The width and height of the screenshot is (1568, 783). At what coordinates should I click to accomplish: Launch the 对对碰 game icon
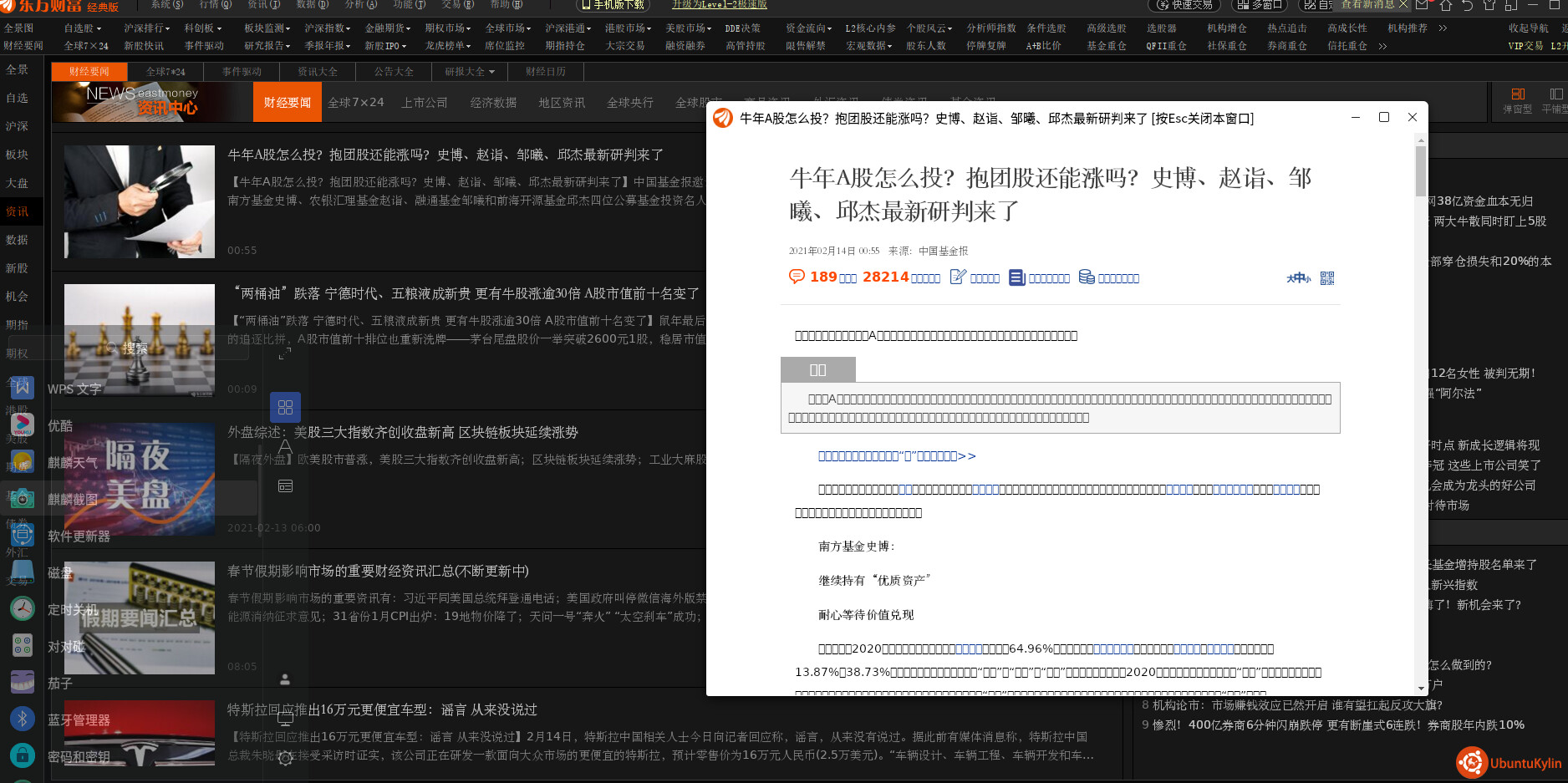(22, 646)
